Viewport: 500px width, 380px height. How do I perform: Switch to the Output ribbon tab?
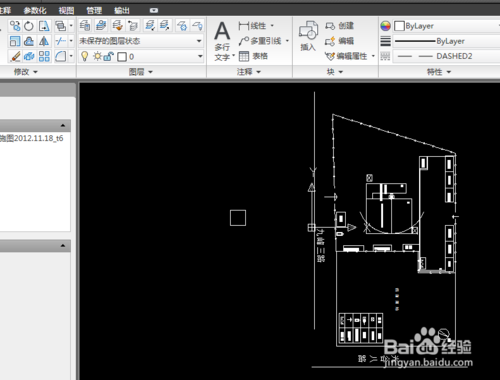tap(122, 10)
